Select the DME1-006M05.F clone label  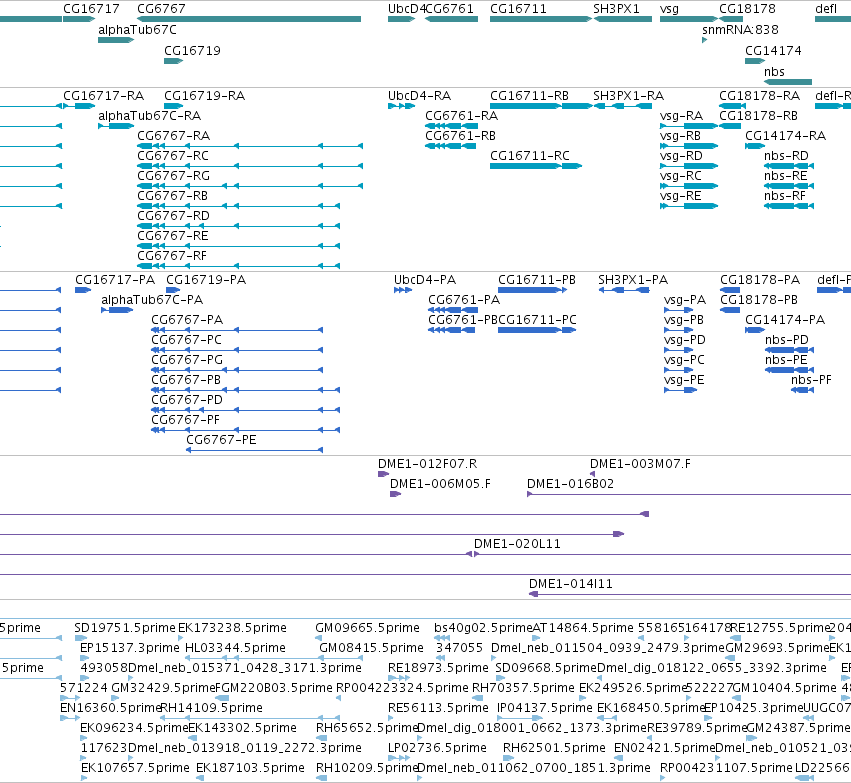[x=440, y=483]
